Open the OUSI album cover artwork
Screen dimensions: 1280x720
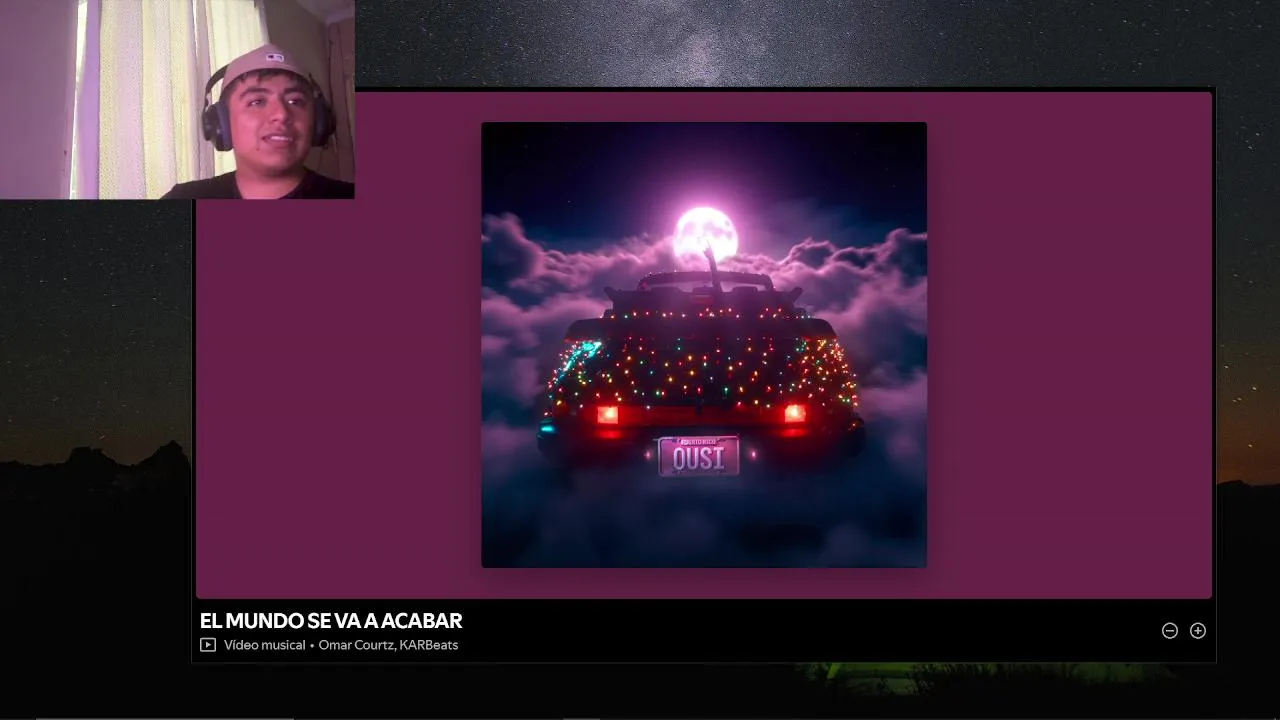click(x=704, y=345)
